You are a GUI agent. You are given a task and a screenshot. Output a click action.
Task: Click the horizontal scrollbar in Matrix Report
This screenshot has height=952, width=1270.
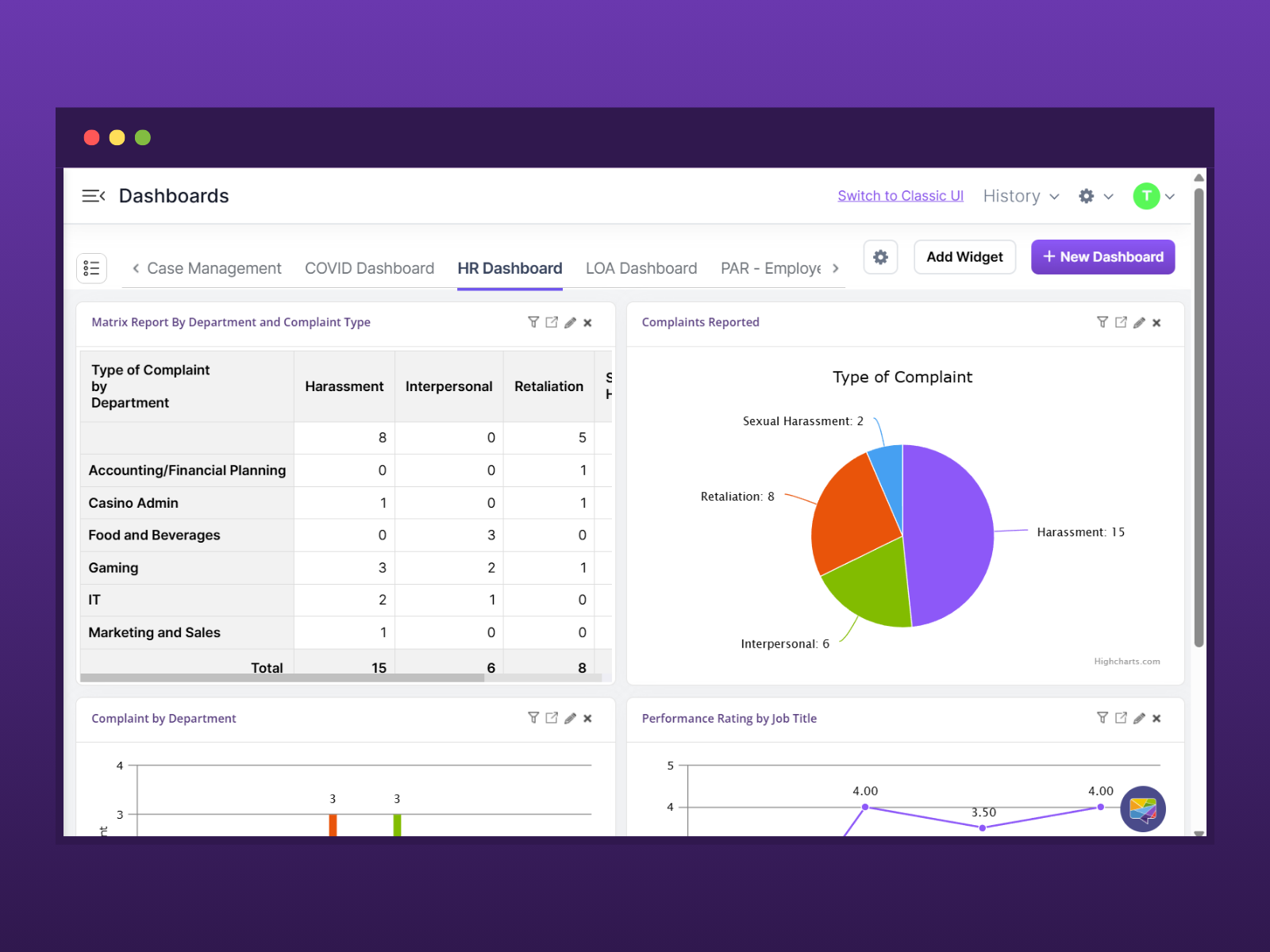pyautogui.click(x=282, y=678)
